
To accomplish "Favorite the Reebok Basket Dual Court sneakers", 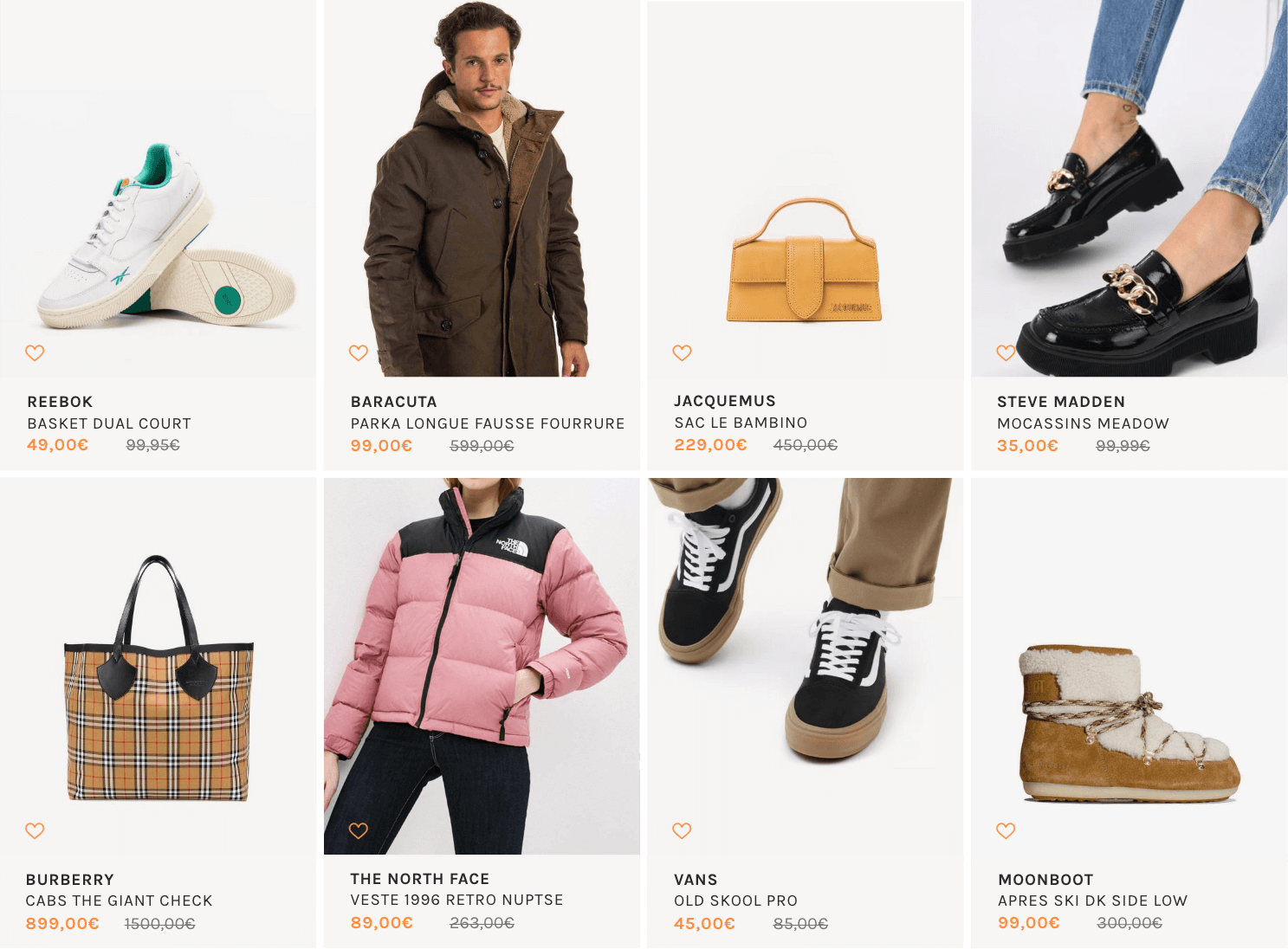I will 35,352.
